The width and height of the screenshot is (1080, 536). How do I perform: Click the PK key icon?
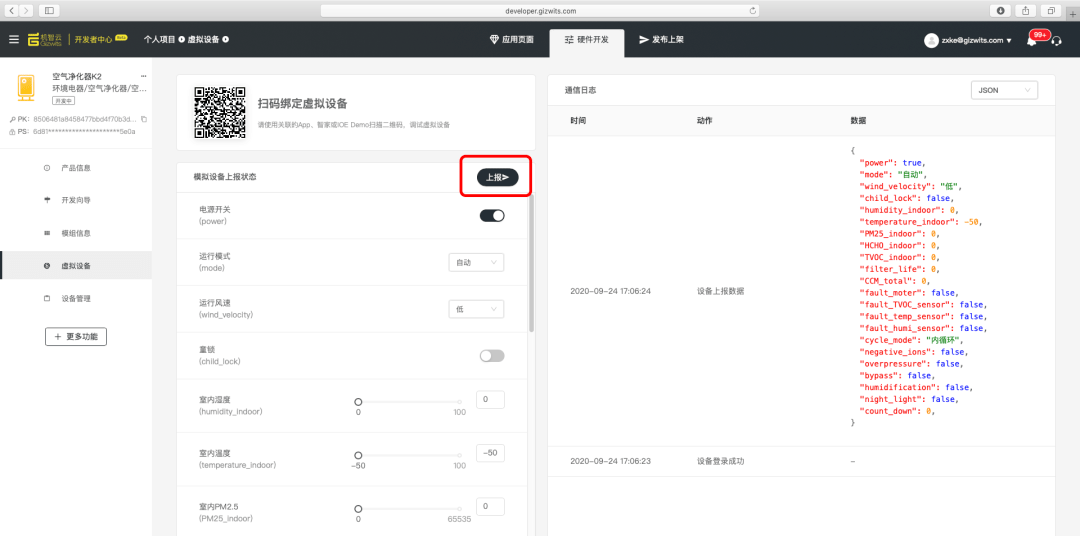point(12,119)
